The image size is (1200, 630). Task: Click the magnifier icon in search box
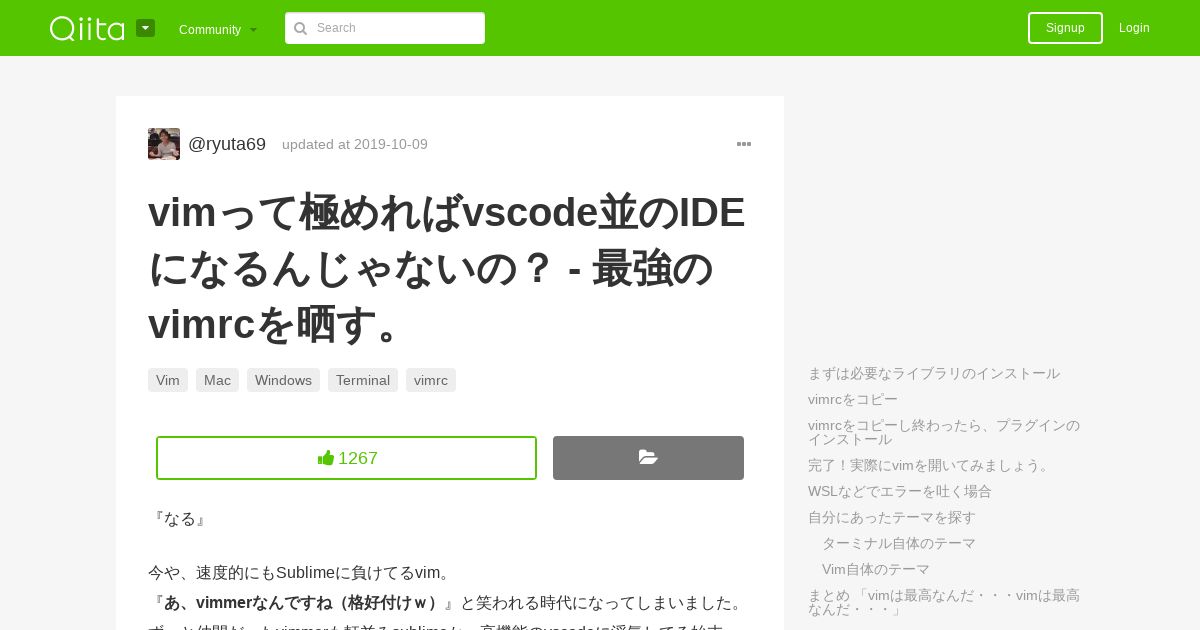click(x=300, y=28)
